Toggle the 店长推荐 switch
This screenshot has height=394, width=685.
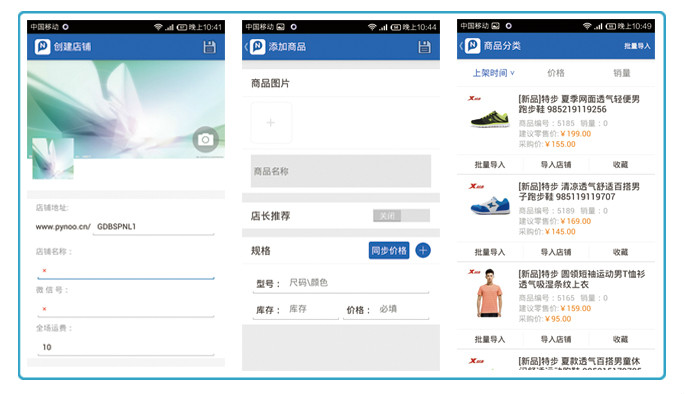[x=401, y=216]
